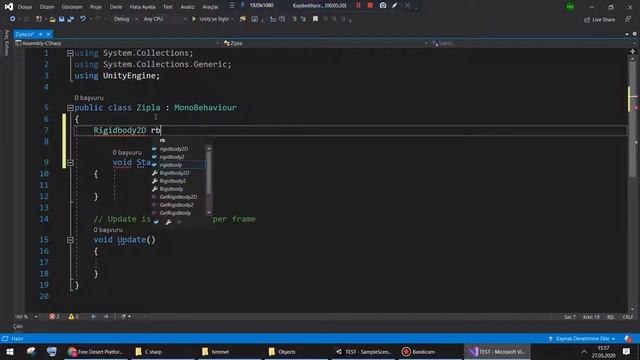Collapse the Start method block
The height and width of the screenshot is (360, 640).
click(70, 162)
